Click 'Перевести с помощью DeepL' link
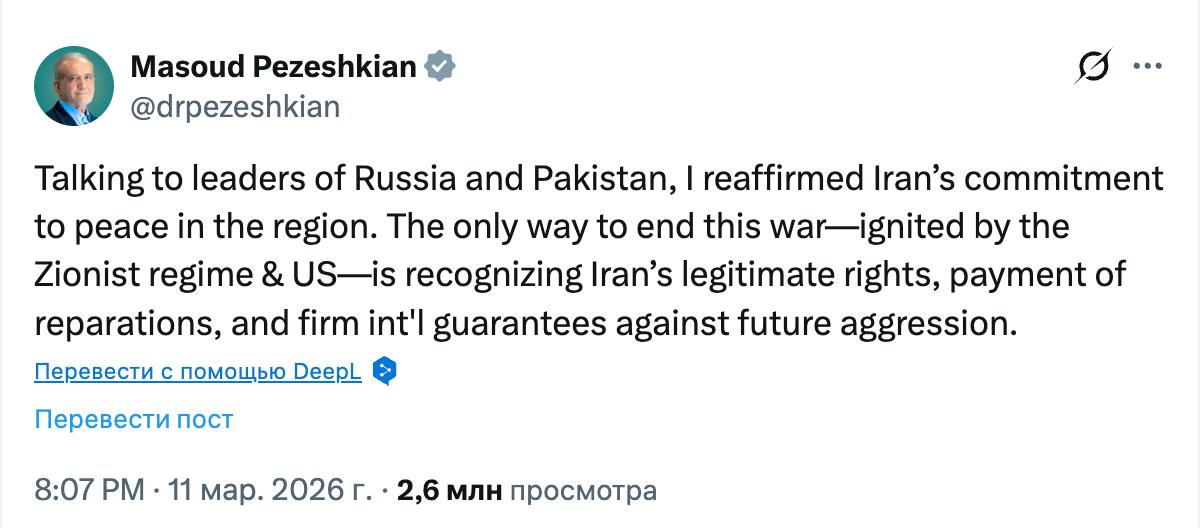This screenshot has width=1202, height=528. 198,373
